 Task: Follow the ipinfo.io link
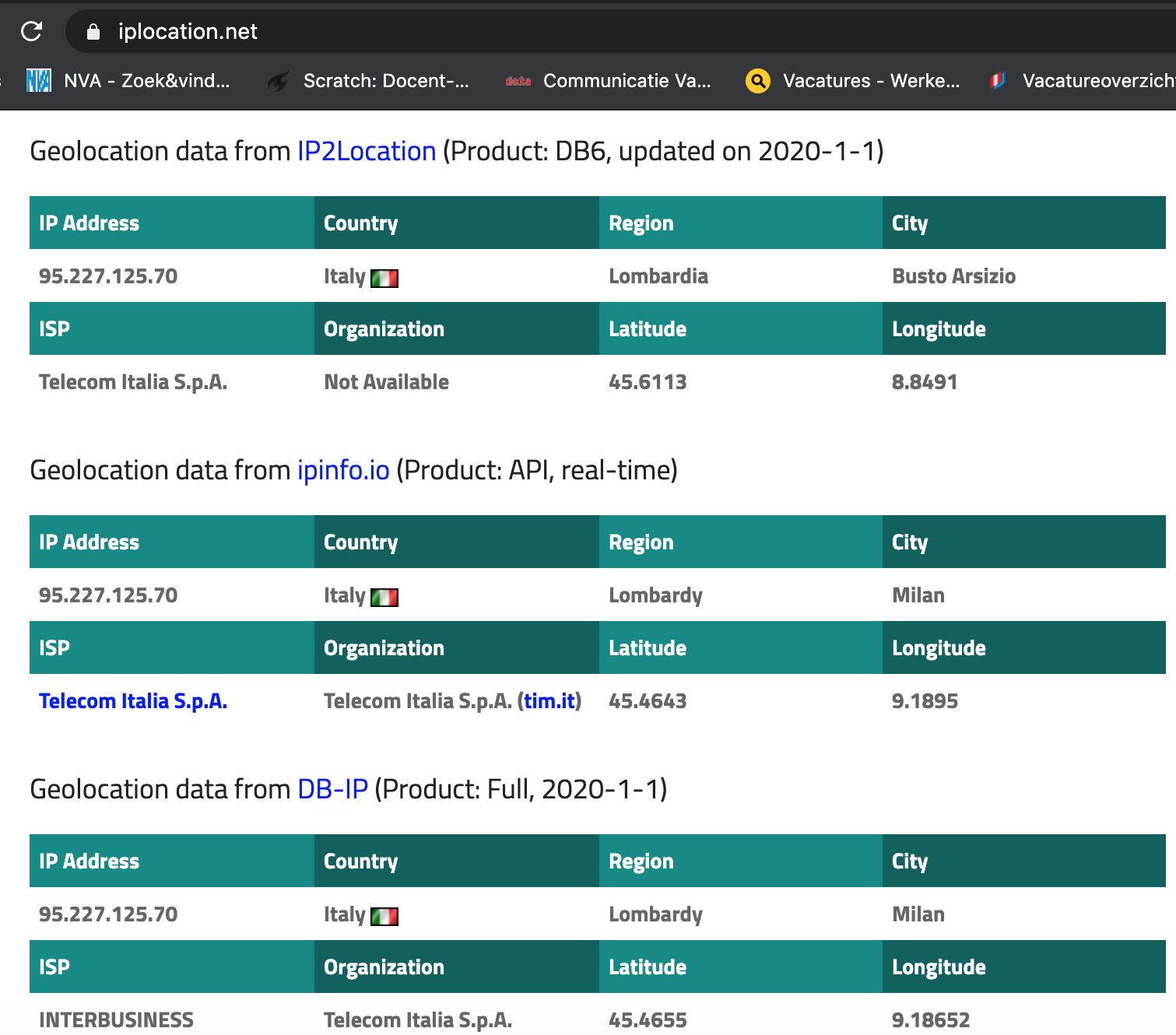tap(343, 470)
